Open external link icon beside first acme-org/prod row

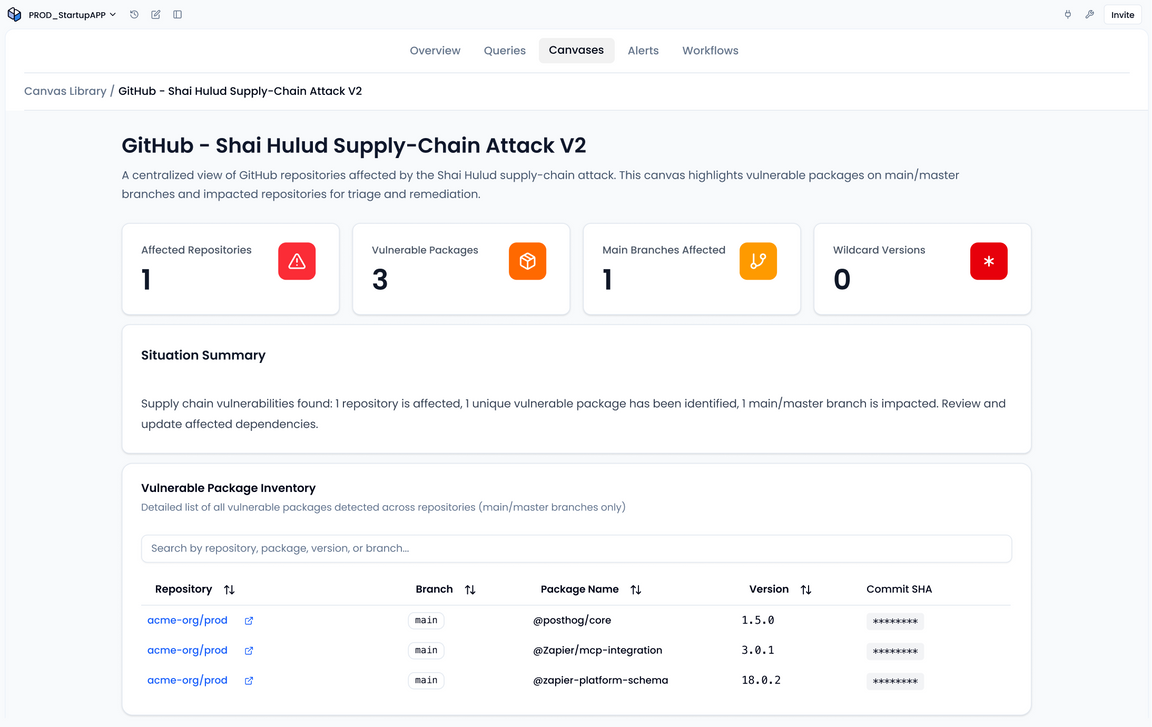247,620
